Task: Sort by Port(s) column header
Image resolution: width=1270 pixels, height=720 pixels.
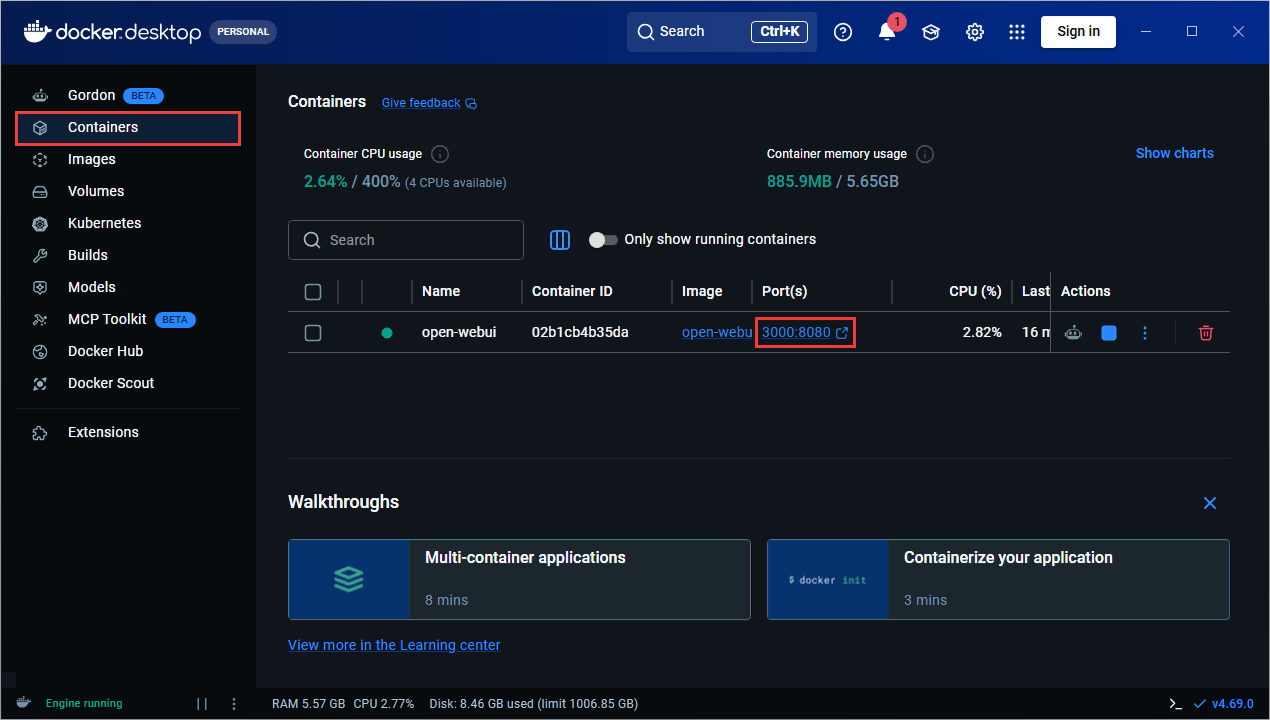Action: [x=784, y=291]
